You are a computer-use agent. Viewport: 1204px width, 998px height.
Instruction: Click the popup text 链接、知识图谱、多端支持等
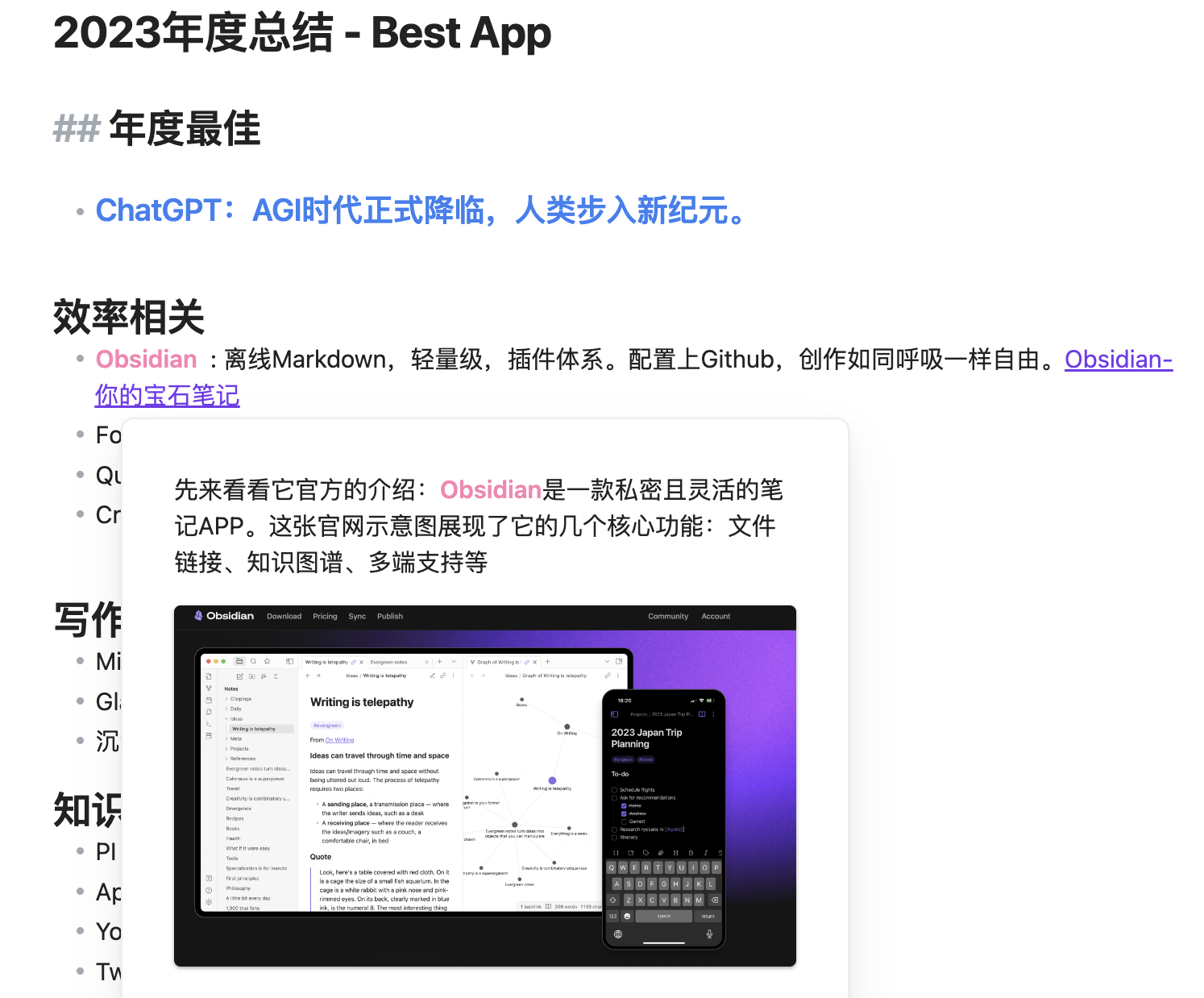point(331,563)
